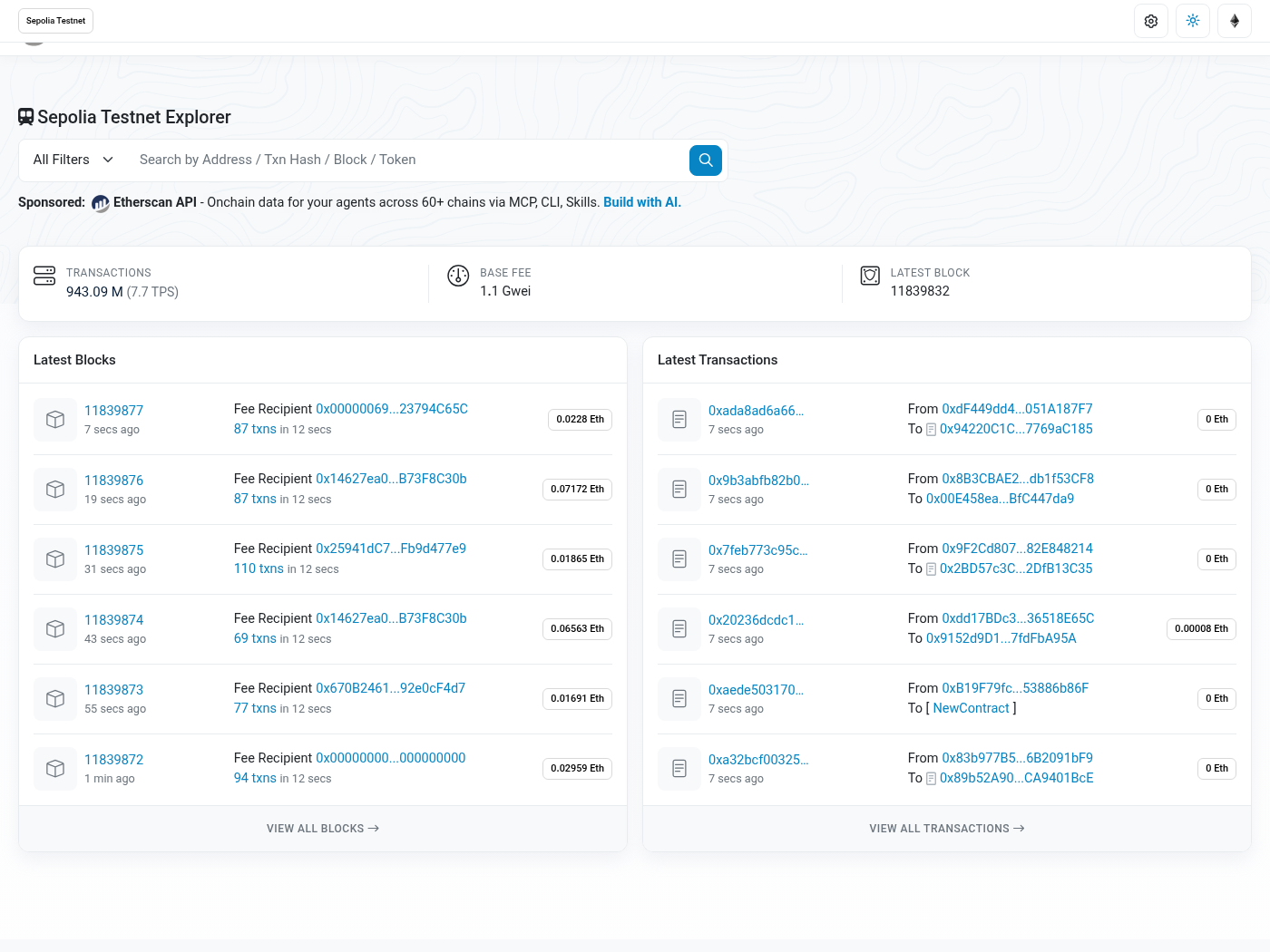This screenshot has width=1270, height=952.
Task: Open the Ethereum network selector icon
Action: tap(1235, 21)
